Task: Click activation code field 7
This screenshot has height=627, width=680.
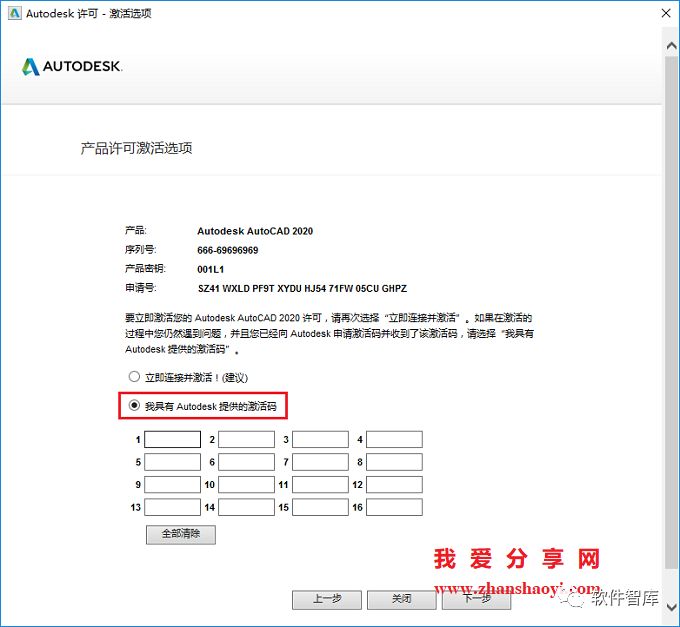Action: click(320, 462)
